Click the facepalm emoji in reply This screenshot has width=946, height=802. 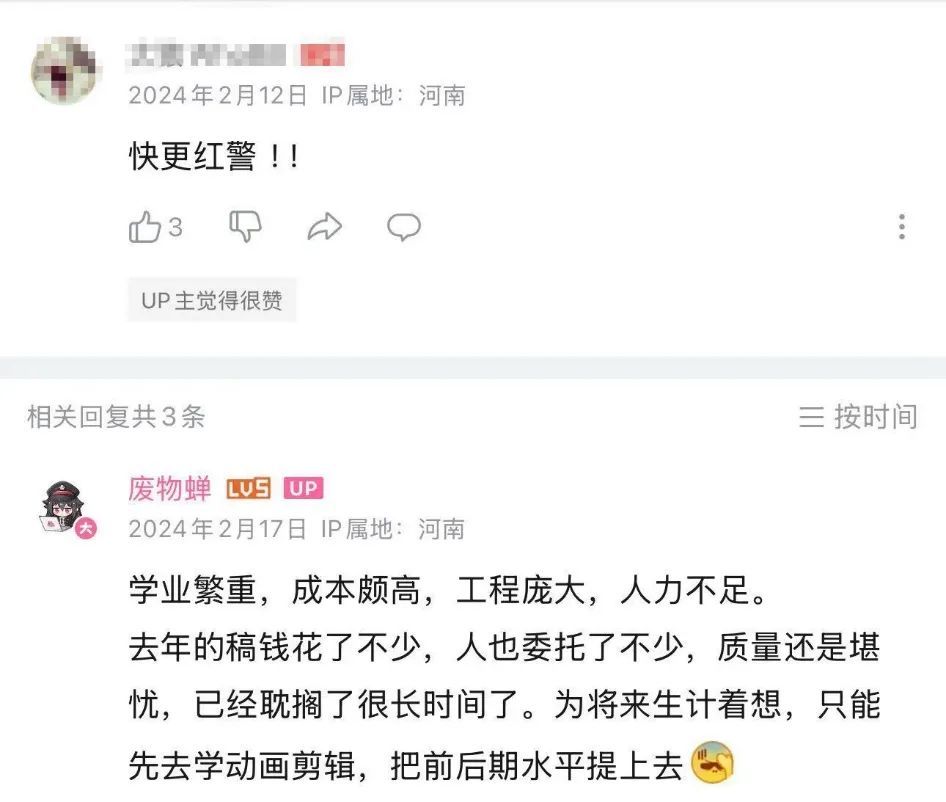coord(713,763)
